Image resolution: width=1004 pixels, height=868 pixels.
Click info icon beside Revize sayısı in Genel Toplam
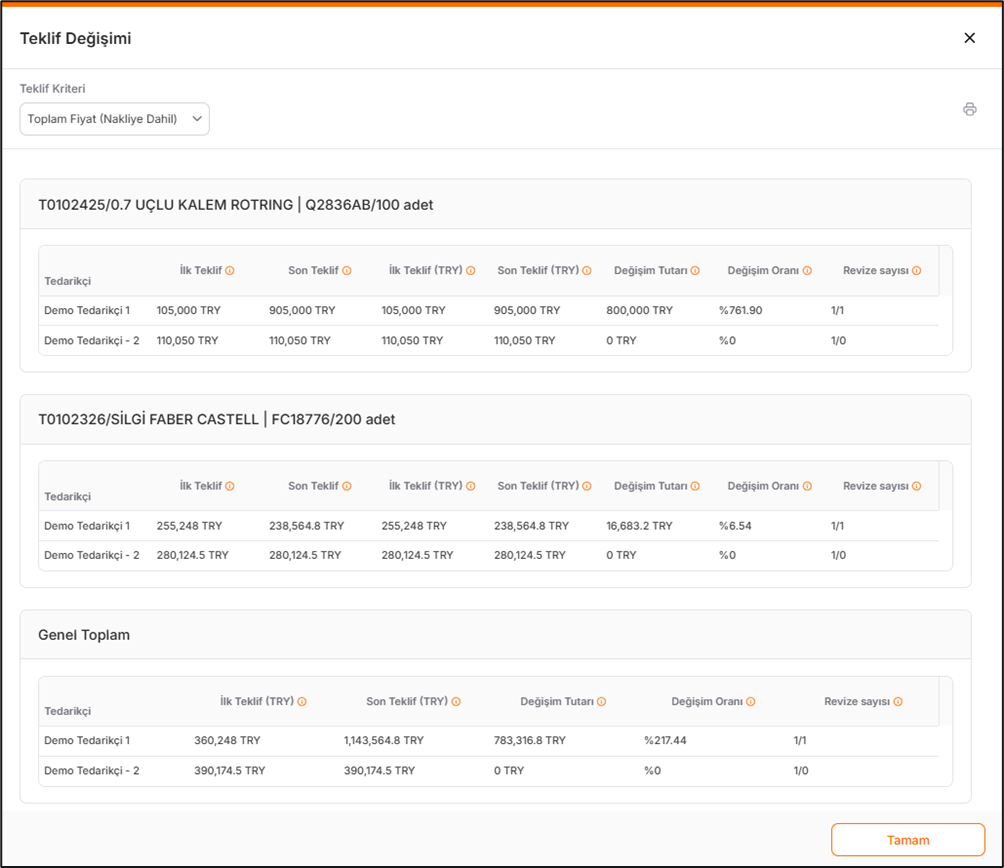pos(898,702)
